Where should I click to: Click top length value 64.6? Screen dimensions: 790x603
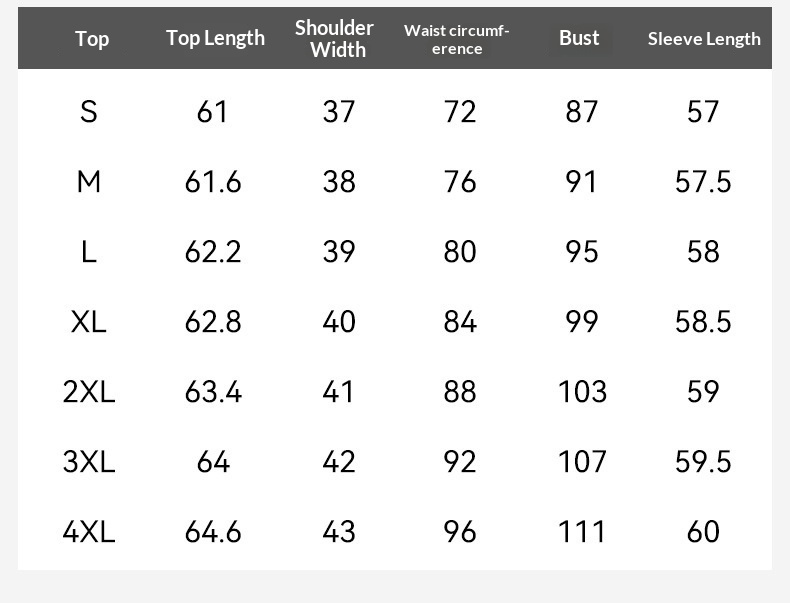tap(213, 532)
